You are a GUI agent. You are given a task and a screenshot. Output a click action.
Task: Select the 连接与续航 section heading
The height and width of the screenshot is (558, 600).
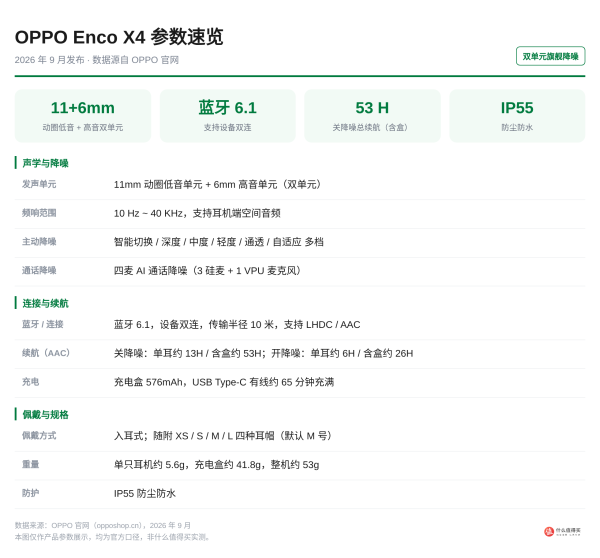point(45,303)
